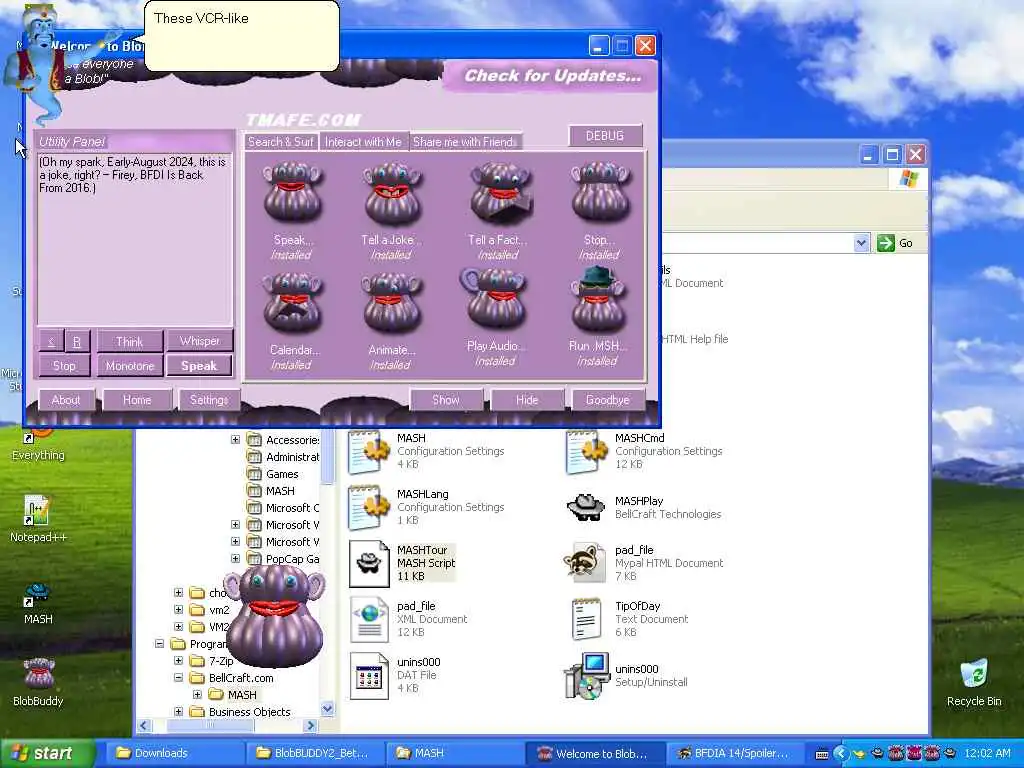Image resolution: width=1024 pixels, height=768 pixels.
Task: Click the About button
Action: point(66,400)
